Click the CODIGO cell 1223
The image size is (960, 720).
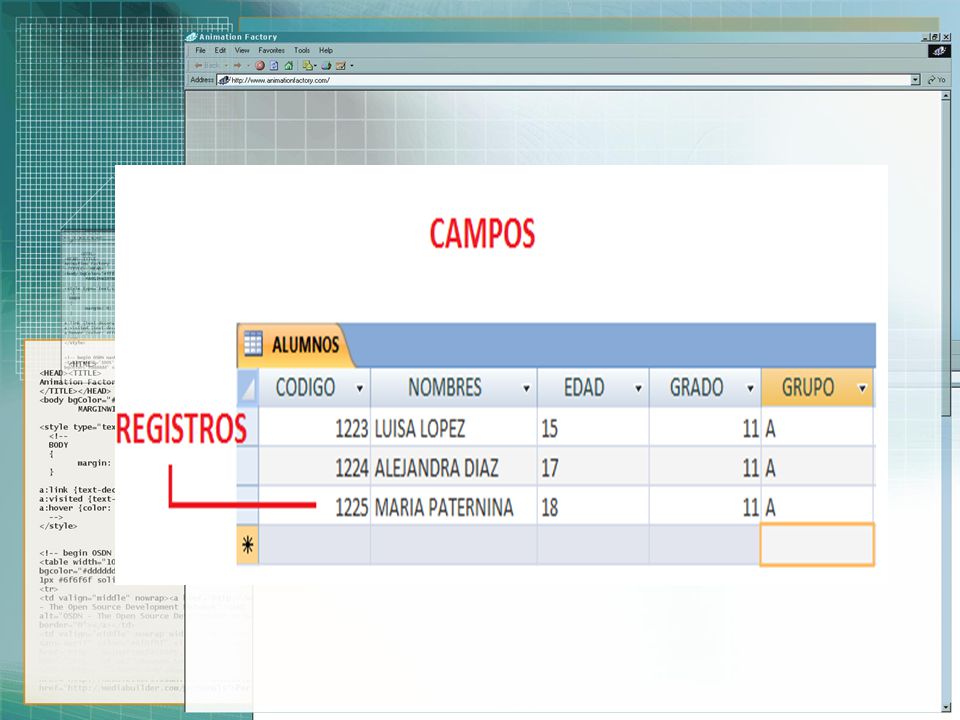point(314,427)
